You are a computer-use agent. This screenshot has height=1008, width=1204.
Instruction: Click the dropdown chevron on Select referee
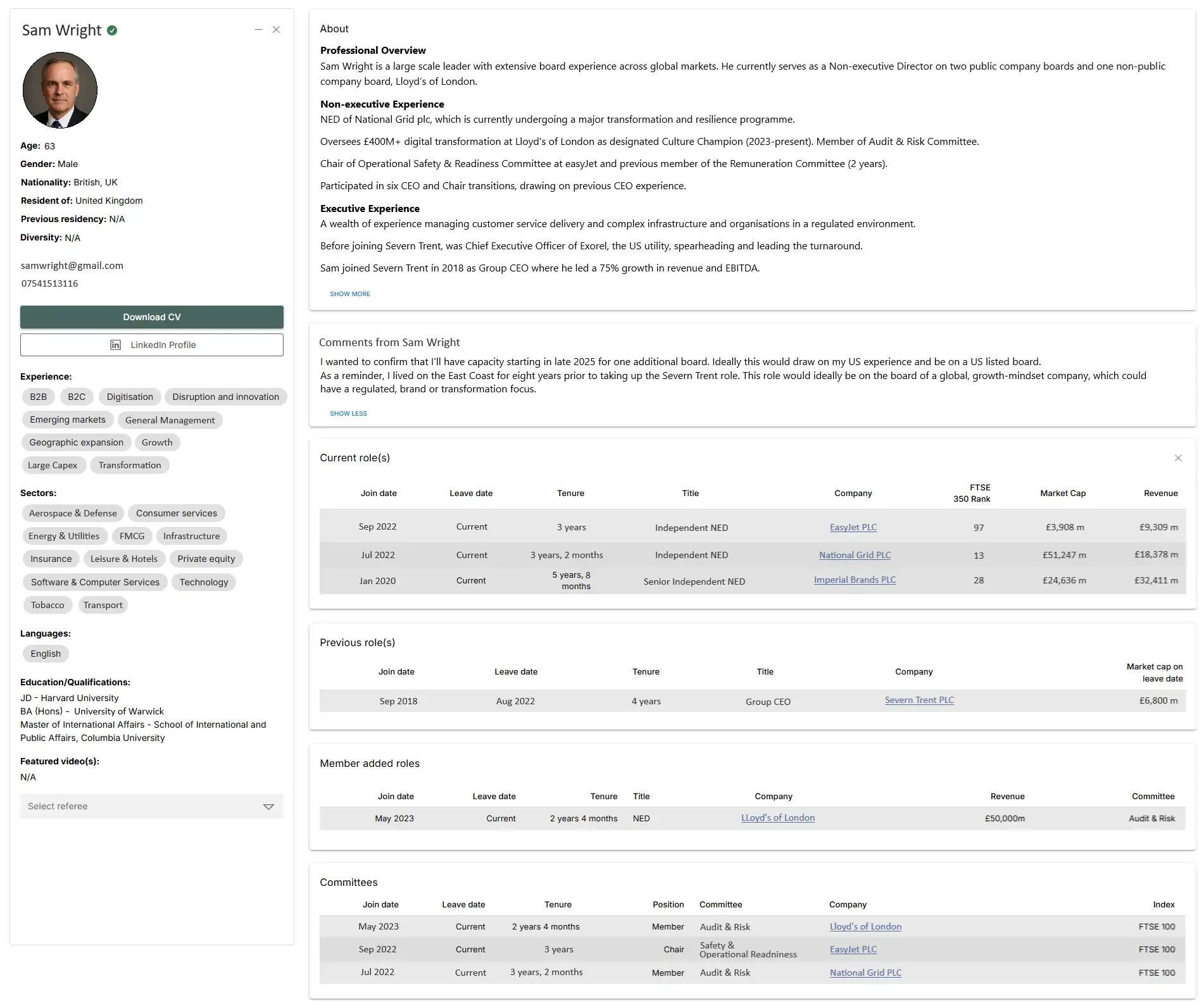(268, 807)
